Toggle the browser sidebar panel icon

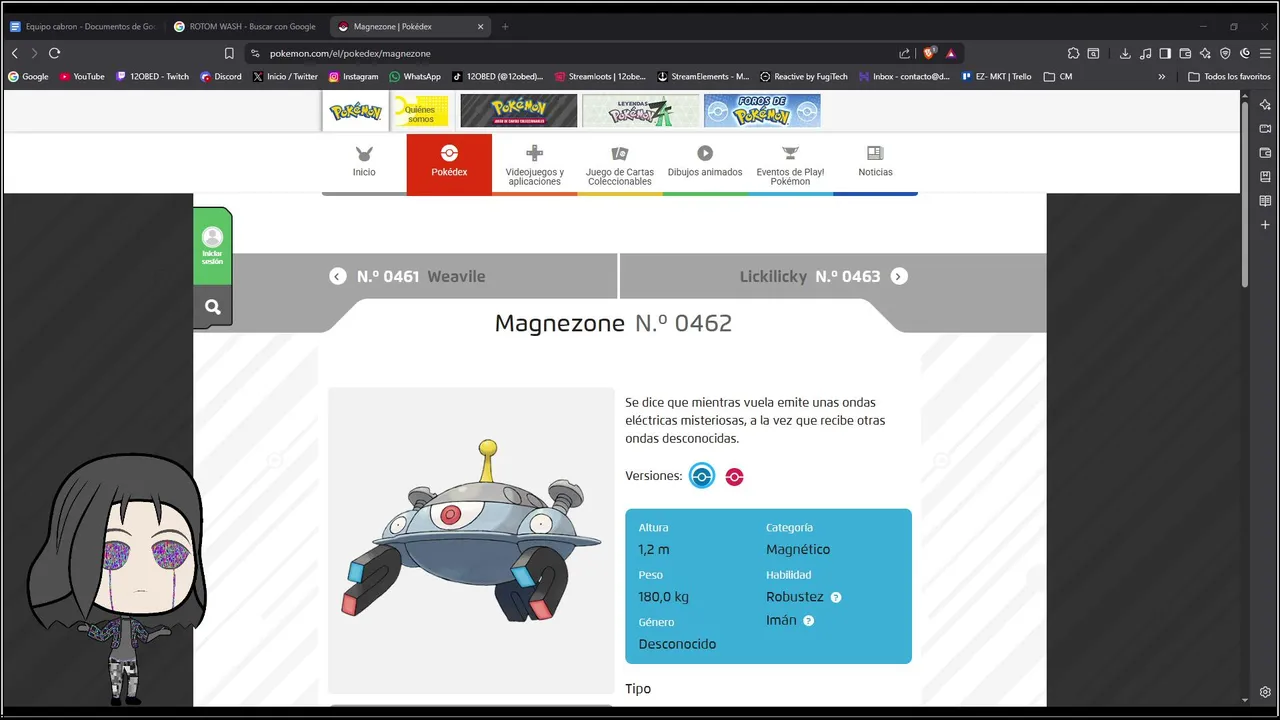pyautogui.click(x=1165, y=53)
